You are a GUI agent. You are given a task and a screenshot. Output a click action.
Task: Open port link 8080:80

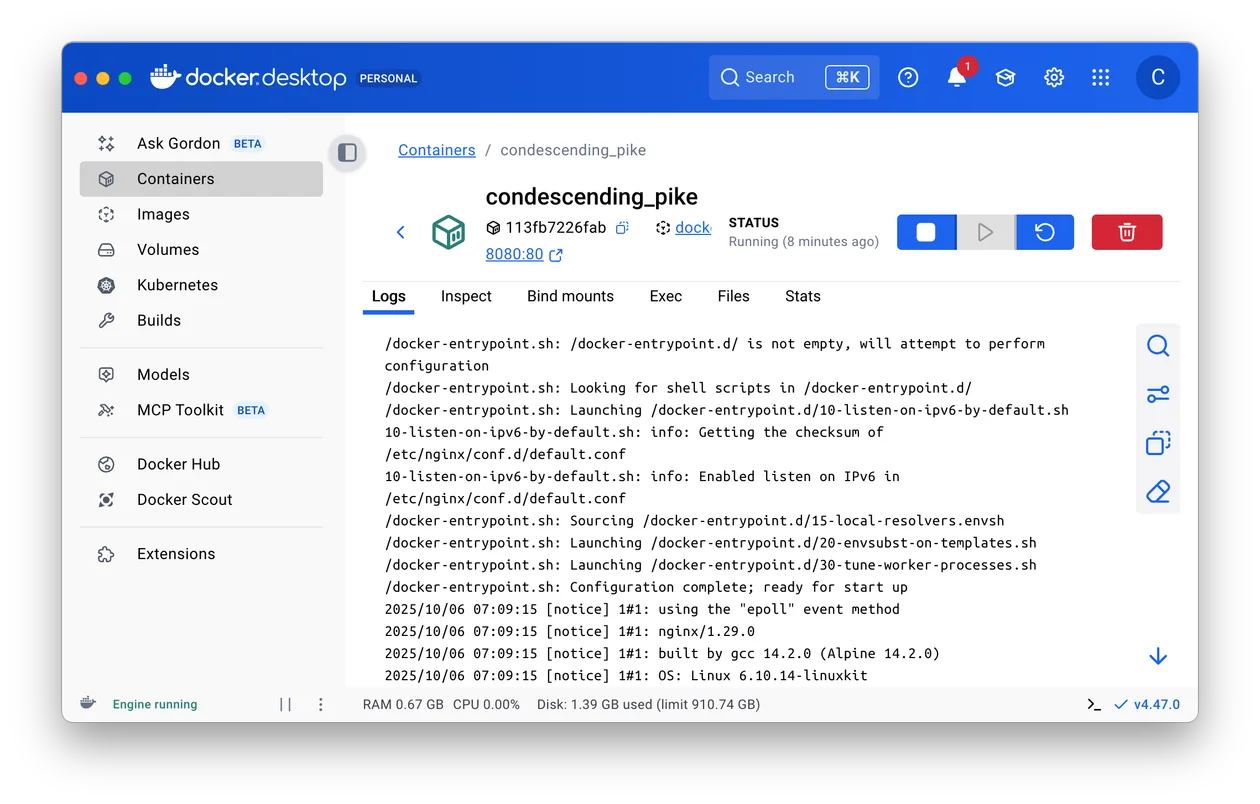pos(524,255)
